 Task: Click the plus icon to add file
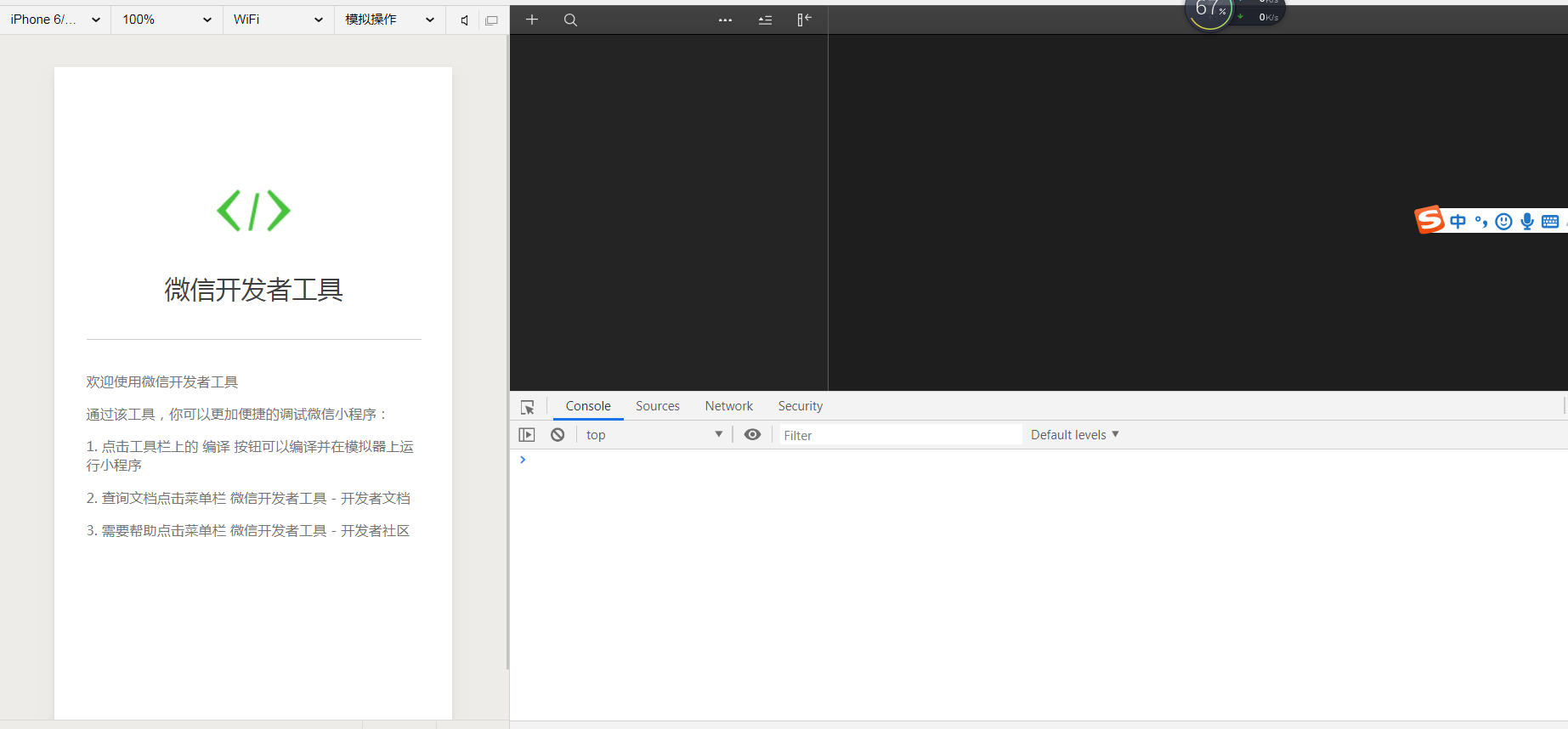pyautogui.click(x=532, y=20)
